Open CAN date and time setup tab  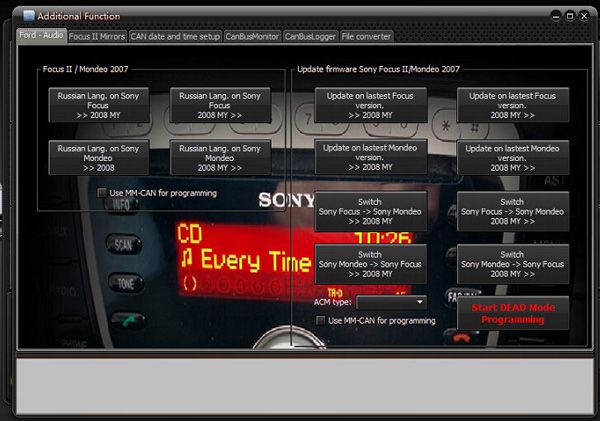(175, 36)
